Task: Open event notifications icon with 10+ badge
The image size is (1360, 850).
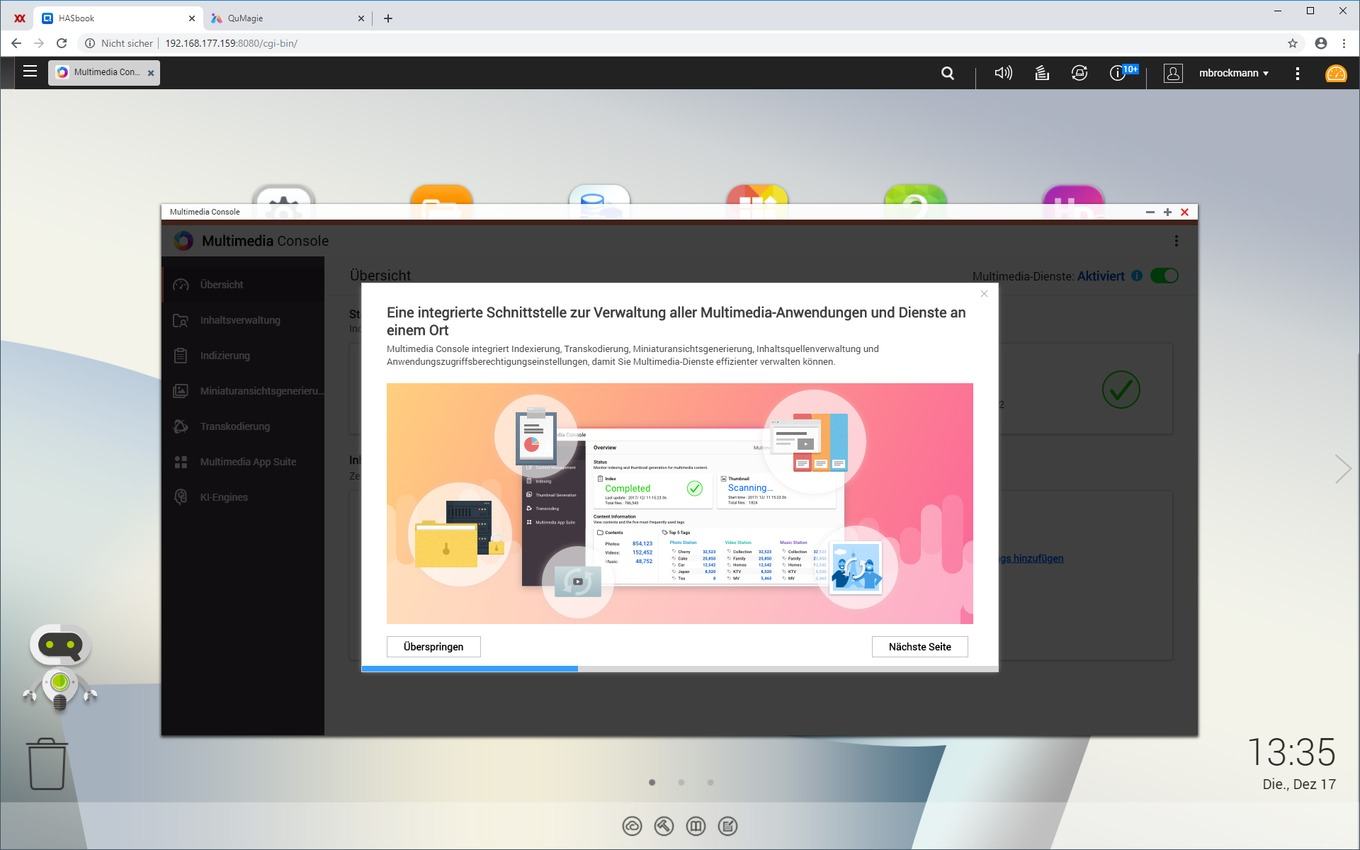Action: pyautogui.click(x=1123, y=72)
